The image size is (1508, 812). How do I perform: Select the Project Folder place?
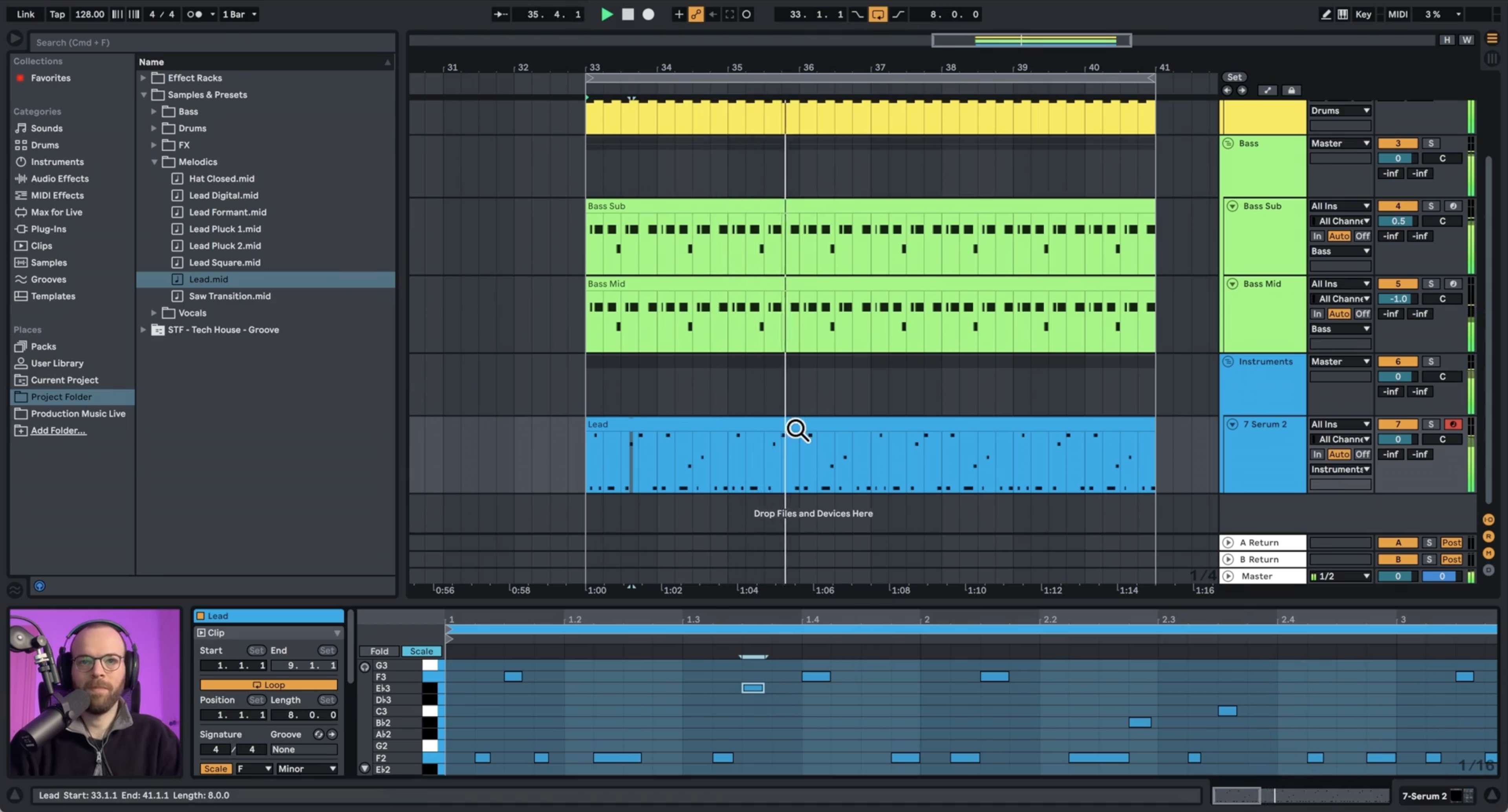click(61, 396)
